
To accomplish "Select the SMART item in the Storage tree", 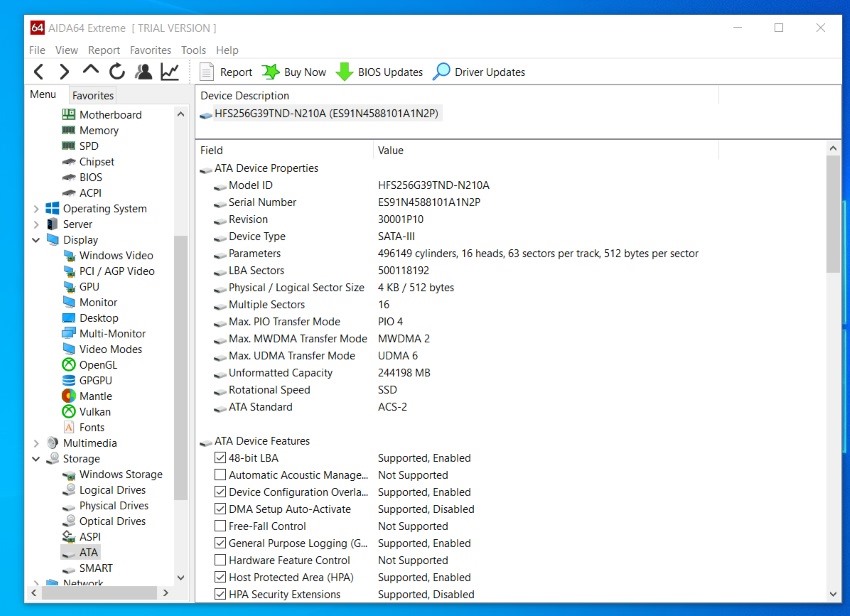I will [x=96, y=568].
